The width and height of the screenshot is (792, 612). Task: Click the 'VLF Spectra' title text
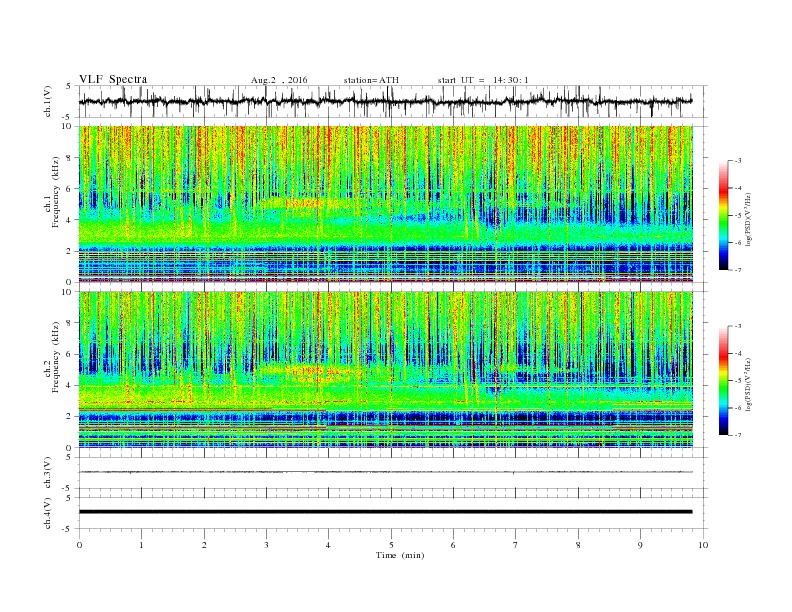[113, 79]
